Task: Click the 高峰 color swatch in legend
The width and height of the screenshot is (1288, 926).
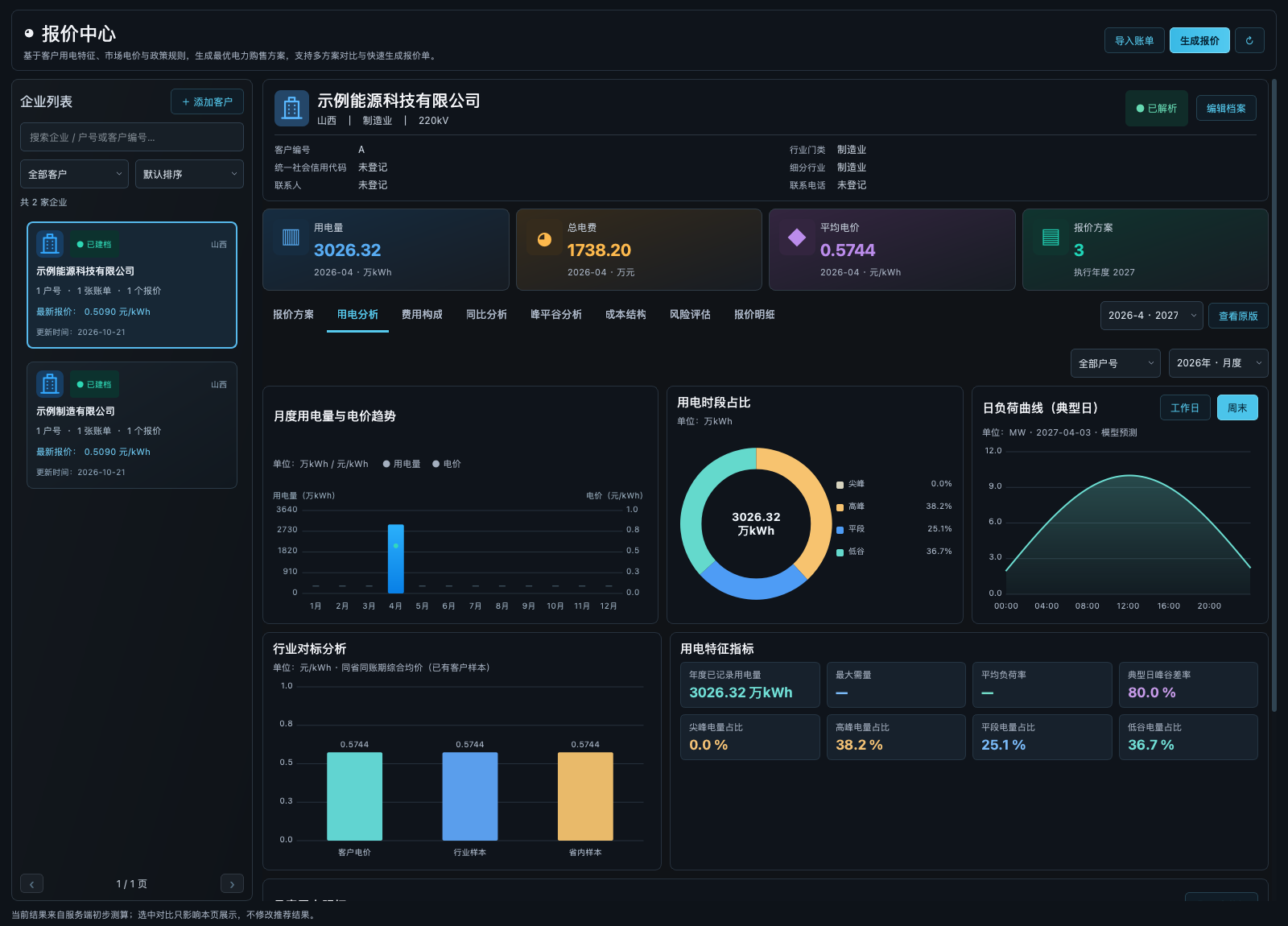Action: tap(840, 507)
